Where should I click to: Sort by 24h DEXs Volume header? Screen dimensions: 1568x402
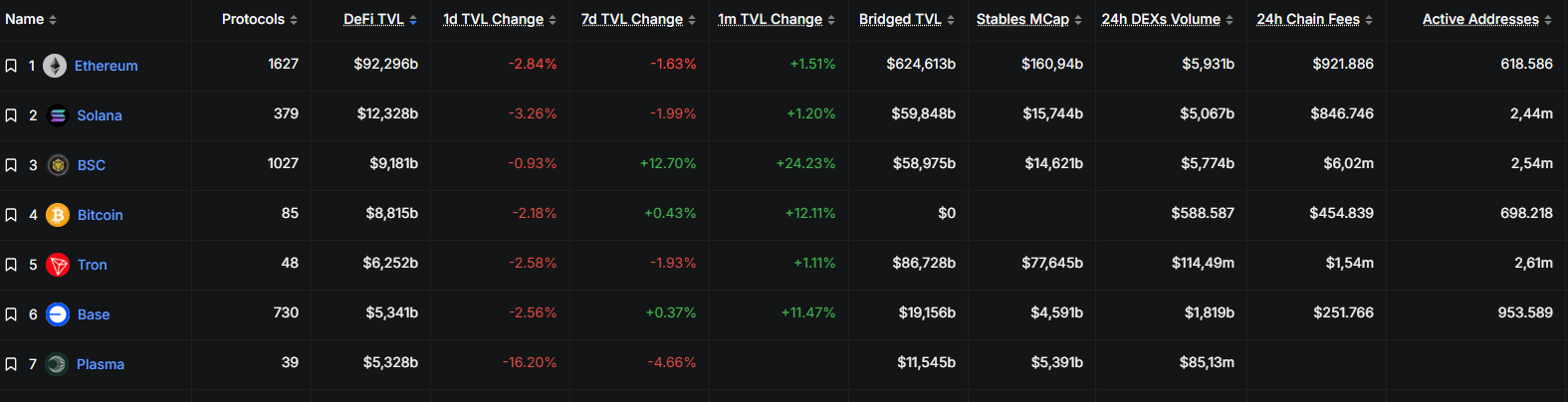coord(1168,19)
